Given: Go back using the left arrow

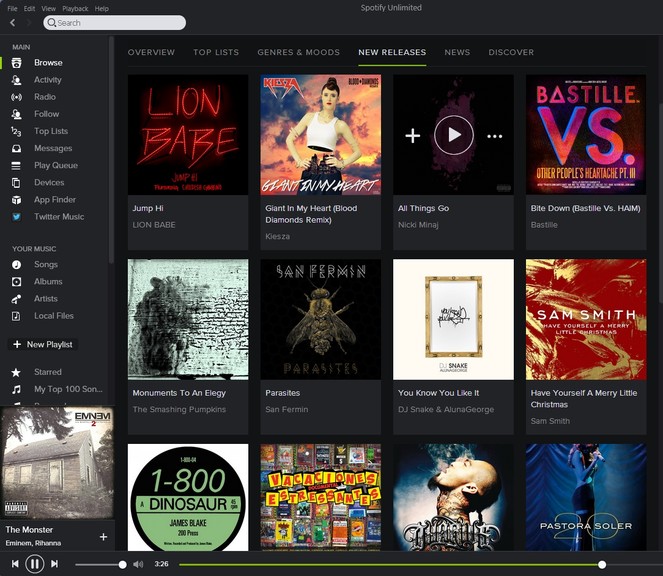Looking at the screenshot, I should click(13, 23).
